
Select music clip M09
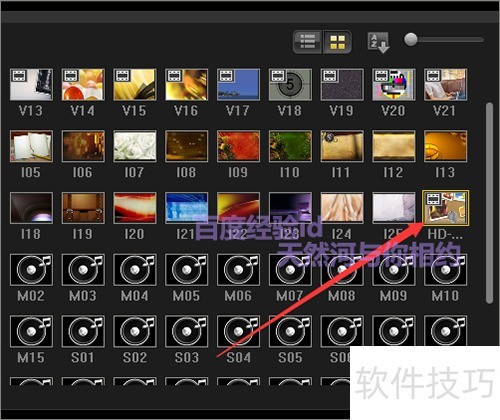coord(394,270)
